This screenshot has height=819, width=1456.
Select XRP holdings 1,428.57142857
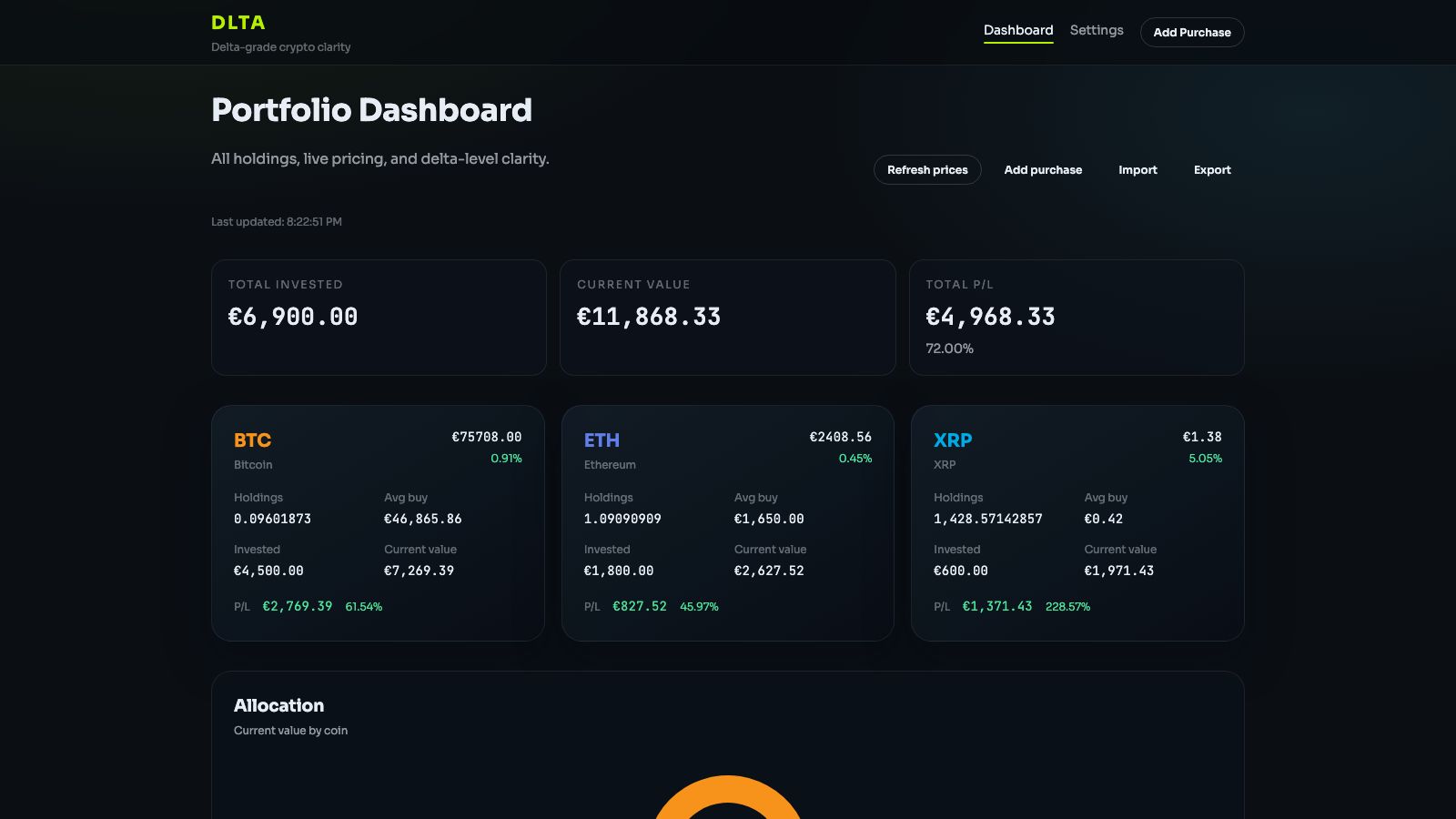pos(988,519)
